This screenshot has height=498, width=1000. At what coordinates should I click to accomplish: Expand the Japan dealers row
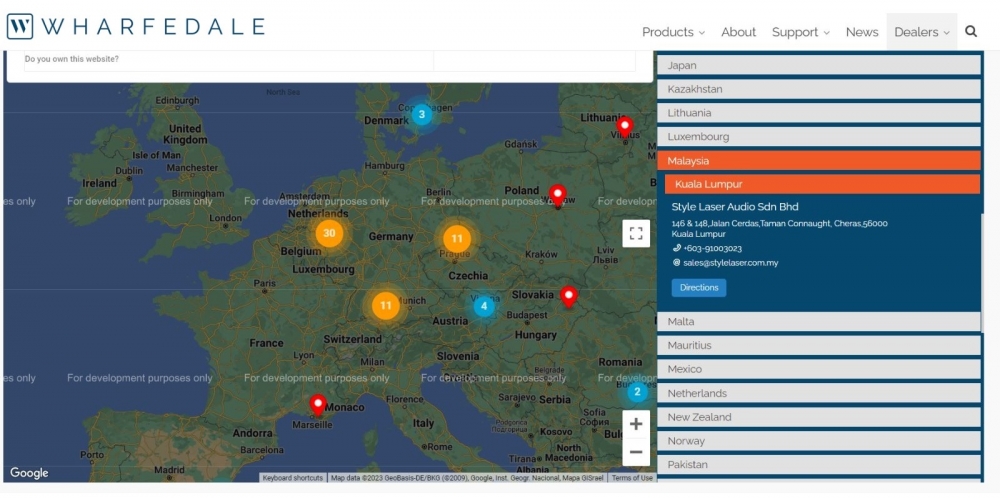[x=819, y=65]
